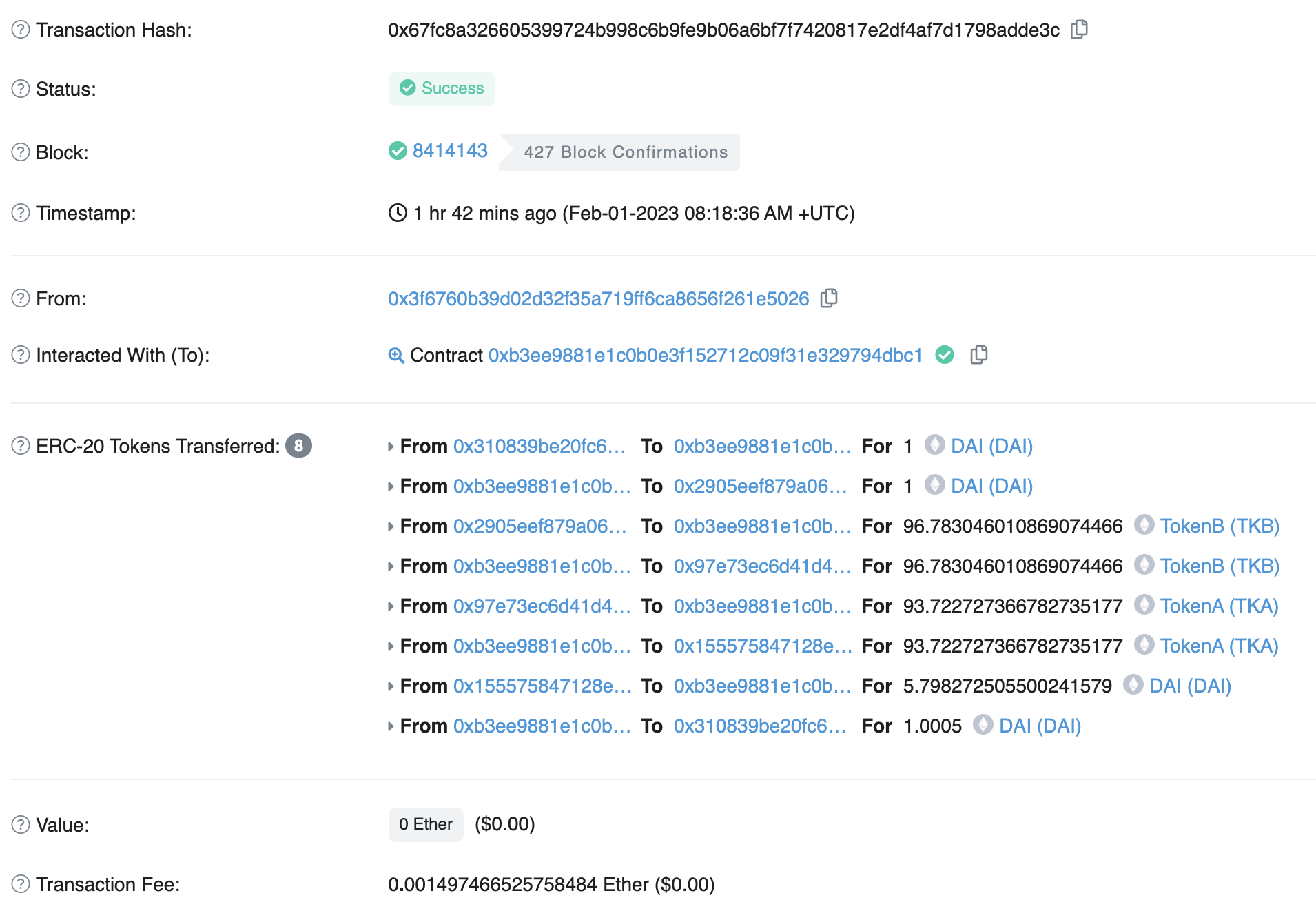Click the green checkmark beside the contract address
The image size is (1316, 922).
pyautogui.click(x=944, y=355)
